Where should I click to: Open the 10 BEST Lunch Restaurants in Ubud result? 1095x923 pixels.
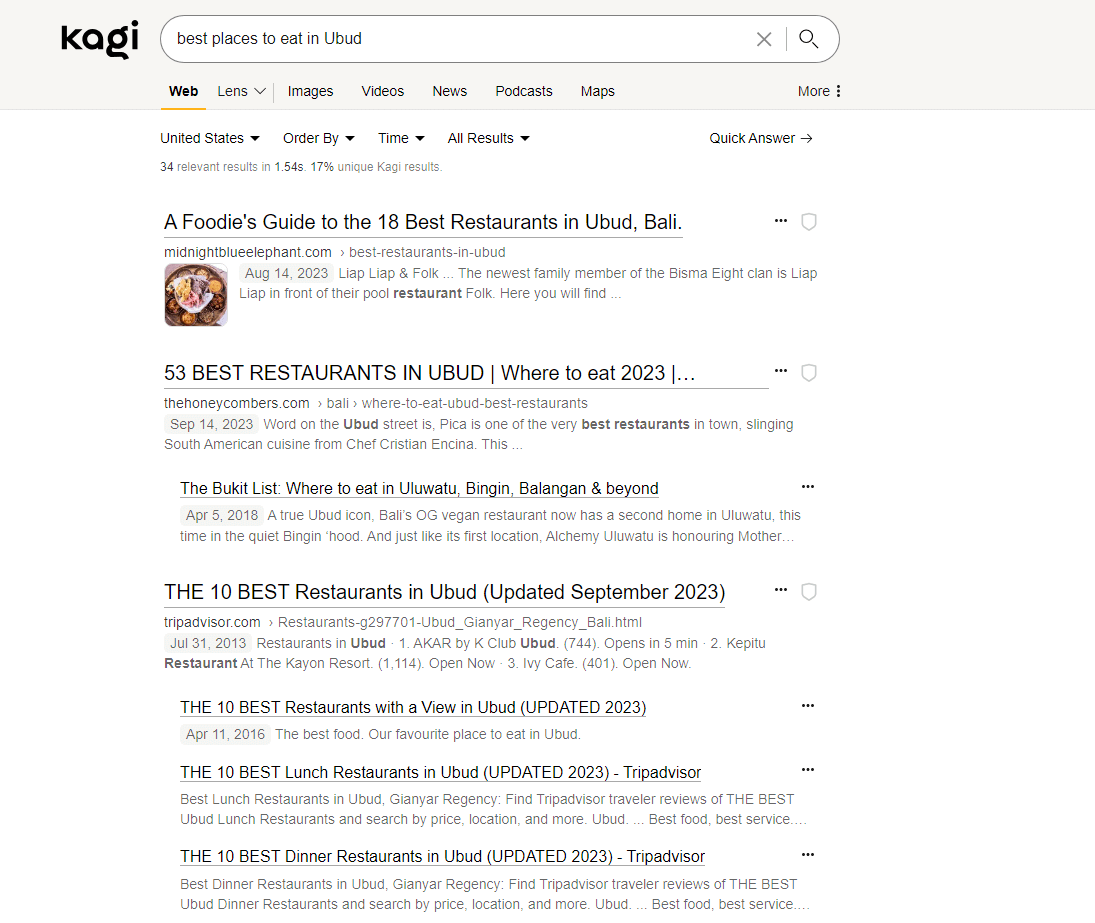(x=441, y=773)
